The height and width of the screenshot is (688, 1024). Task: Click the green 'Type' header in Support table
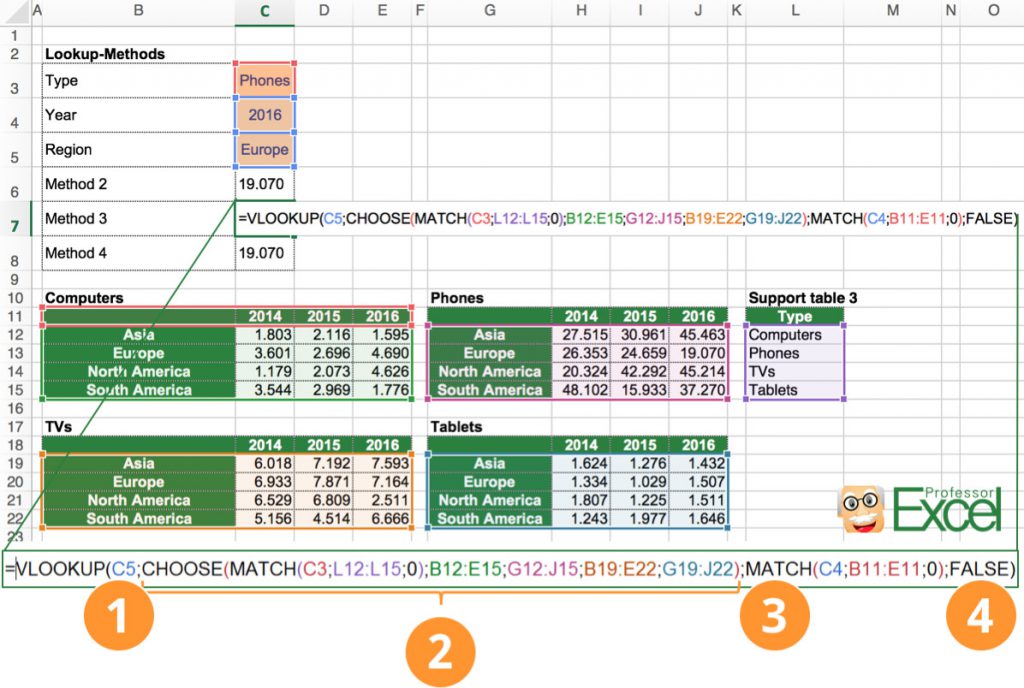point(795,317)
